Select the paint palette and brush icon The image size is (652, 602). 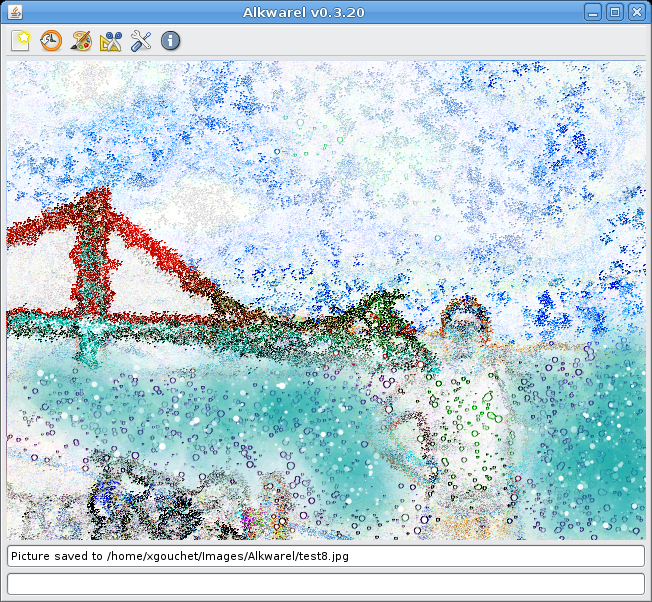click(81, 41)
